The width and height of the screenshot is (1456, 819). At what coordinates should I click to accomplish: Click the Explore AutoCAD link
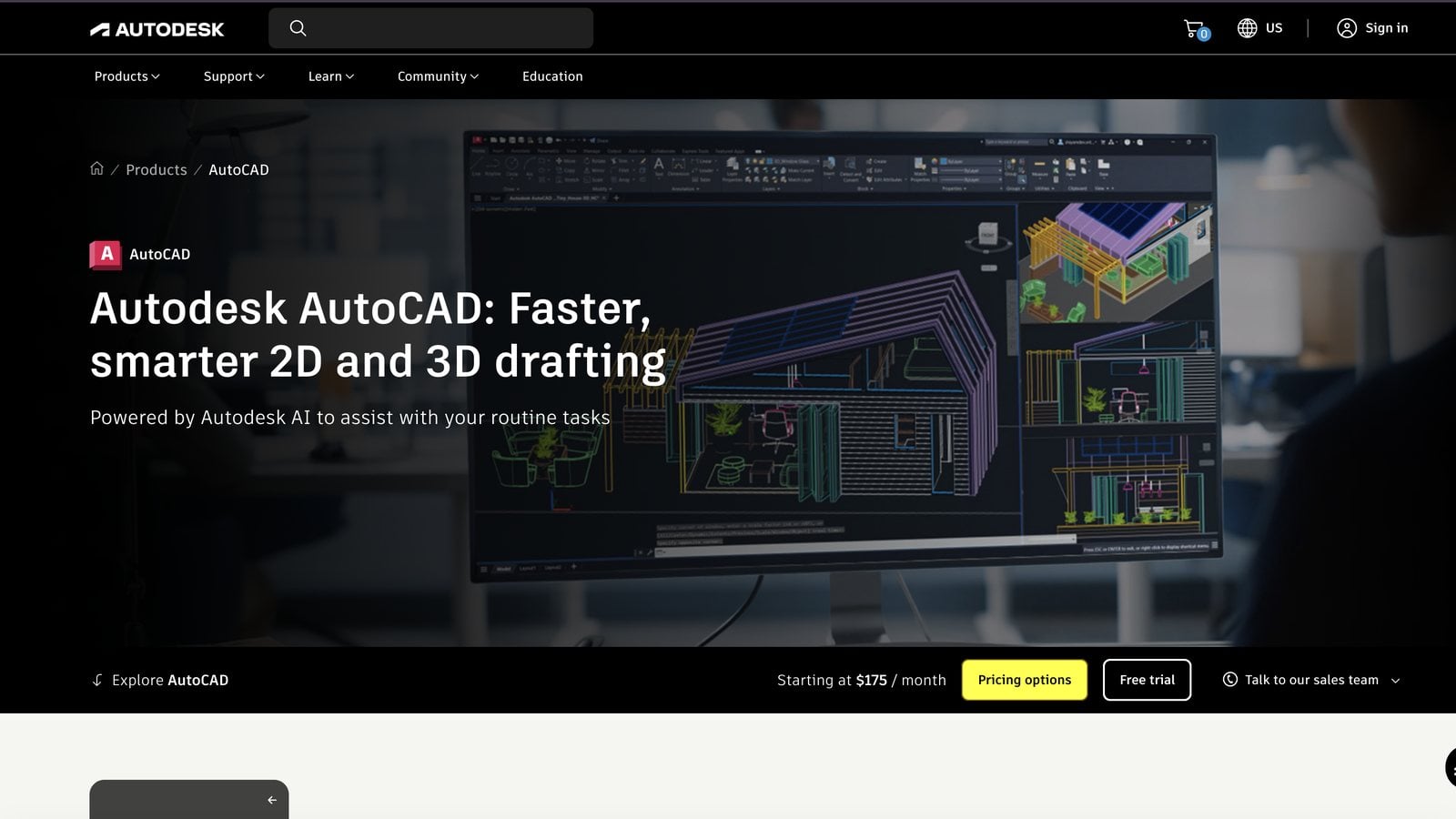pos(170,680)
